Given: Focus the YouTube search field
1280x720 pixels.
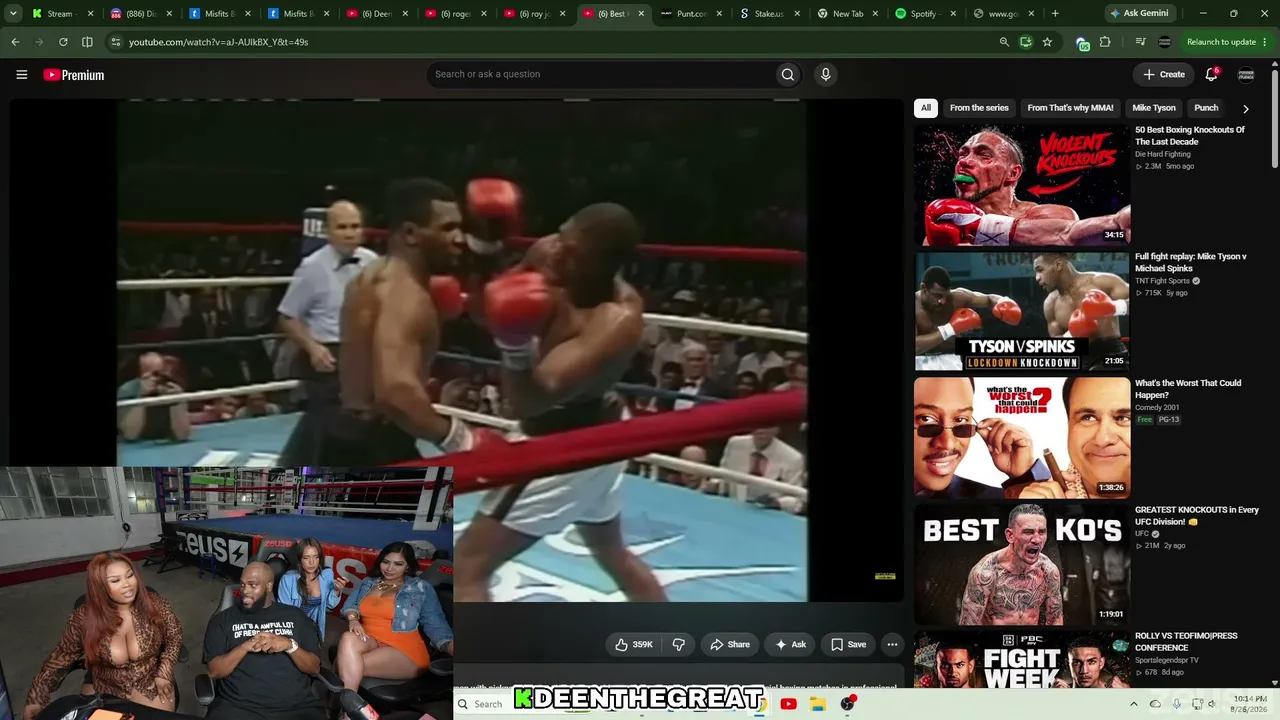Looking at the screenshot, I should (x=600, y=74).
